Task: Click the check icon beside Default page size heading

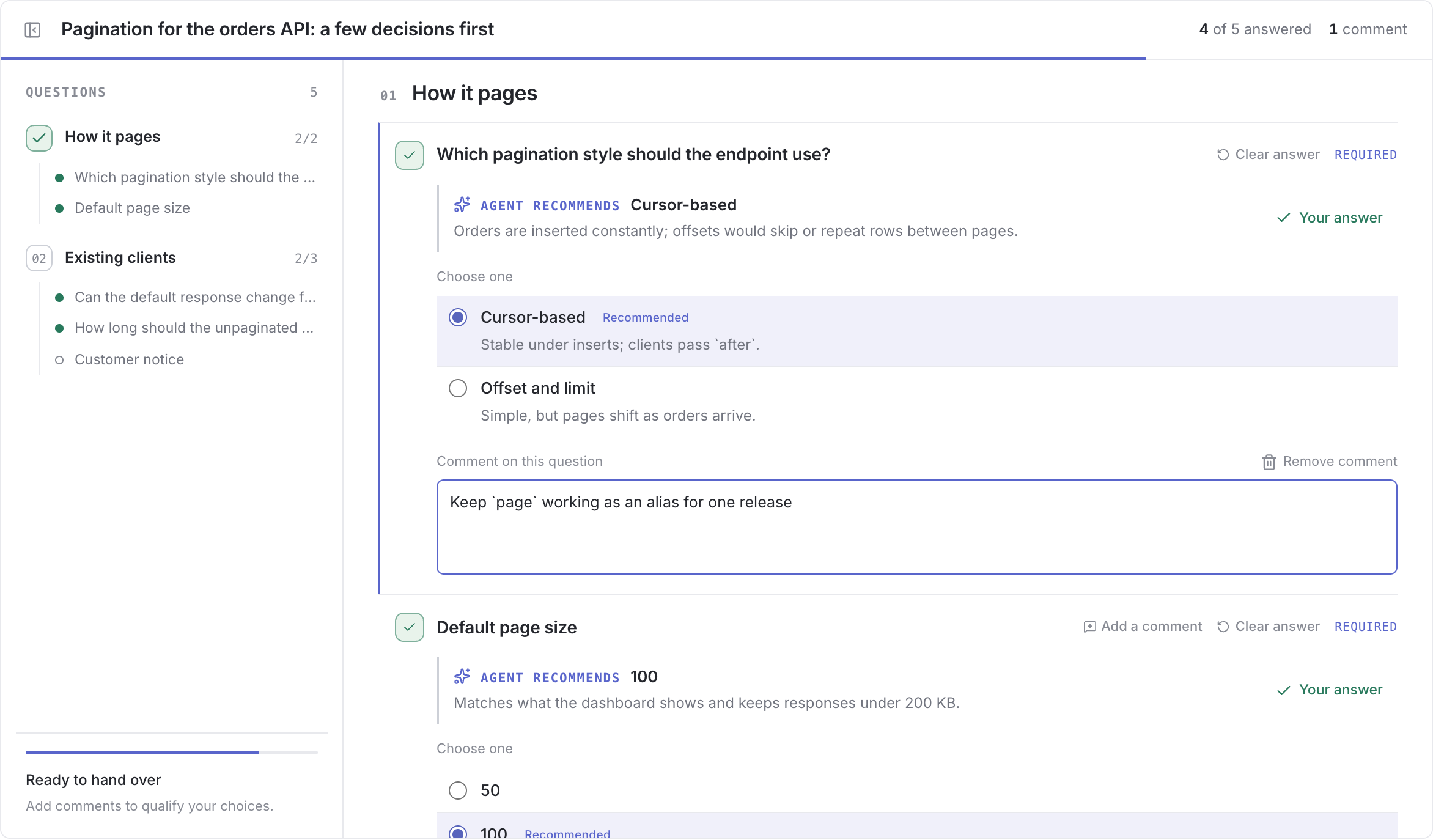Action: [410, 627]
